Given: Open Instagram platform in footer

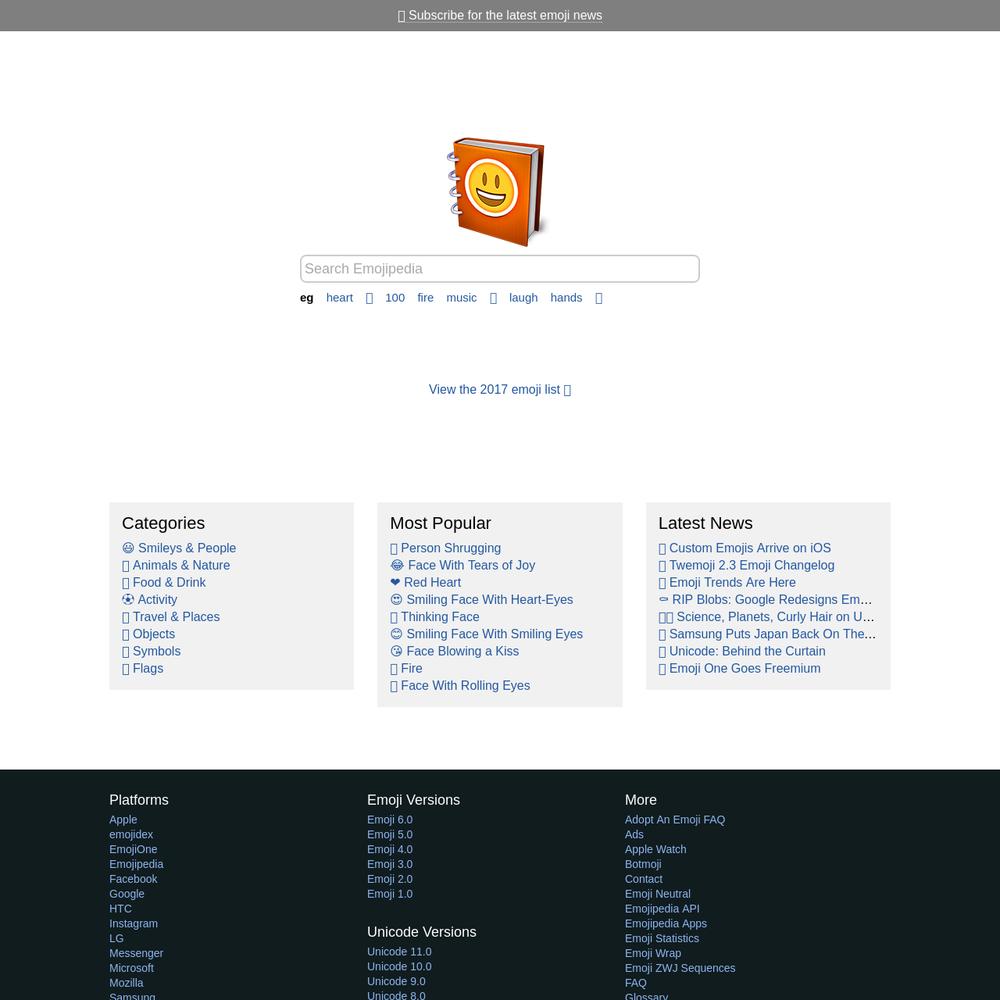Looking at the screenshot, I should coord(133,923).
